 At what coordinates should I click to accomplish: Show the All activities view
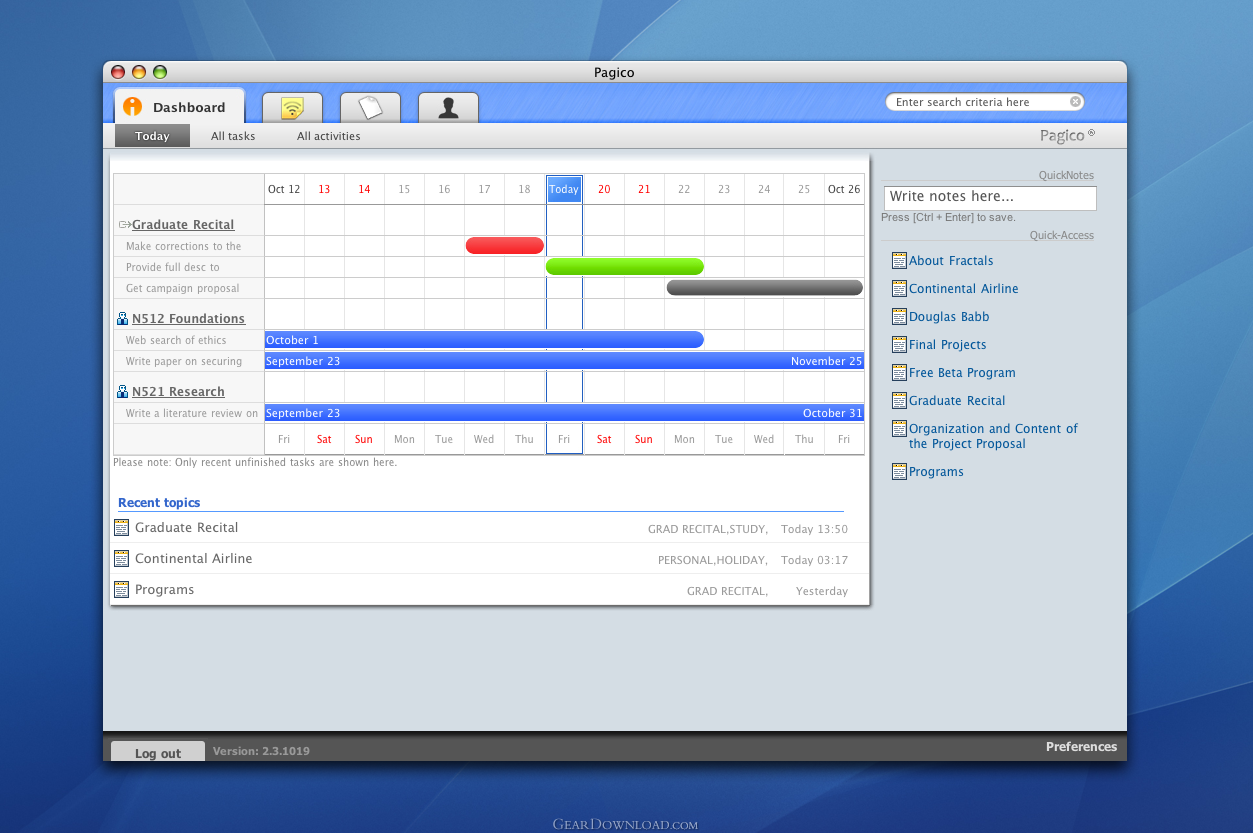[x=329, y=136]
